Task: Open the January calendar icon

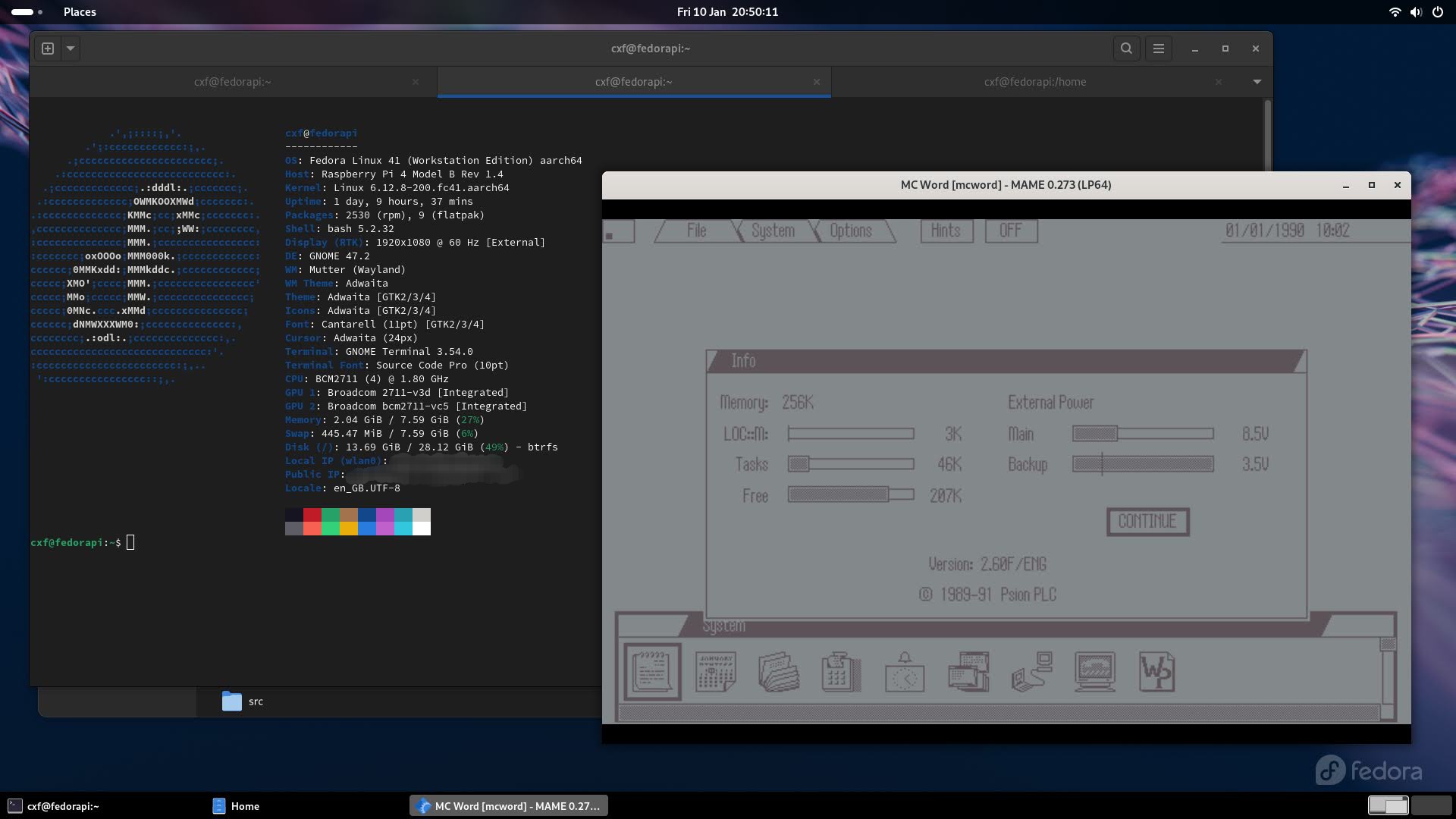Action: tap(715, 672)
